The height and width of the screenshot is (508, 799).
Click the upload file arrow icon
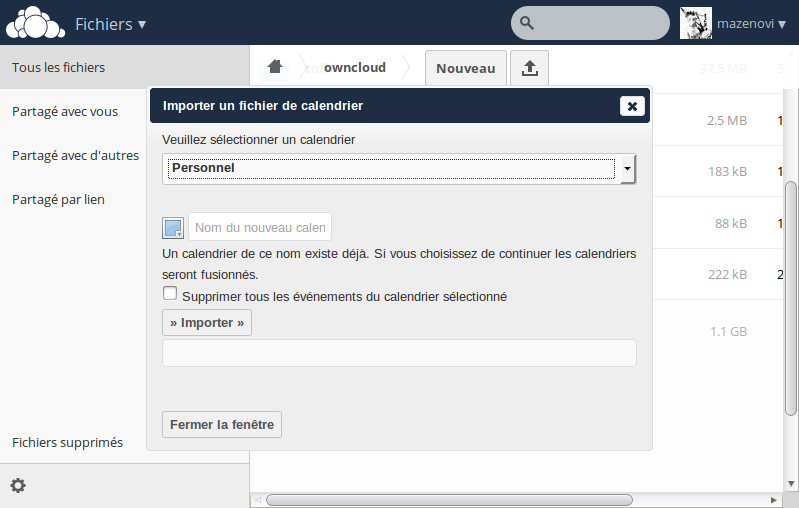click(x=530, y=68)
